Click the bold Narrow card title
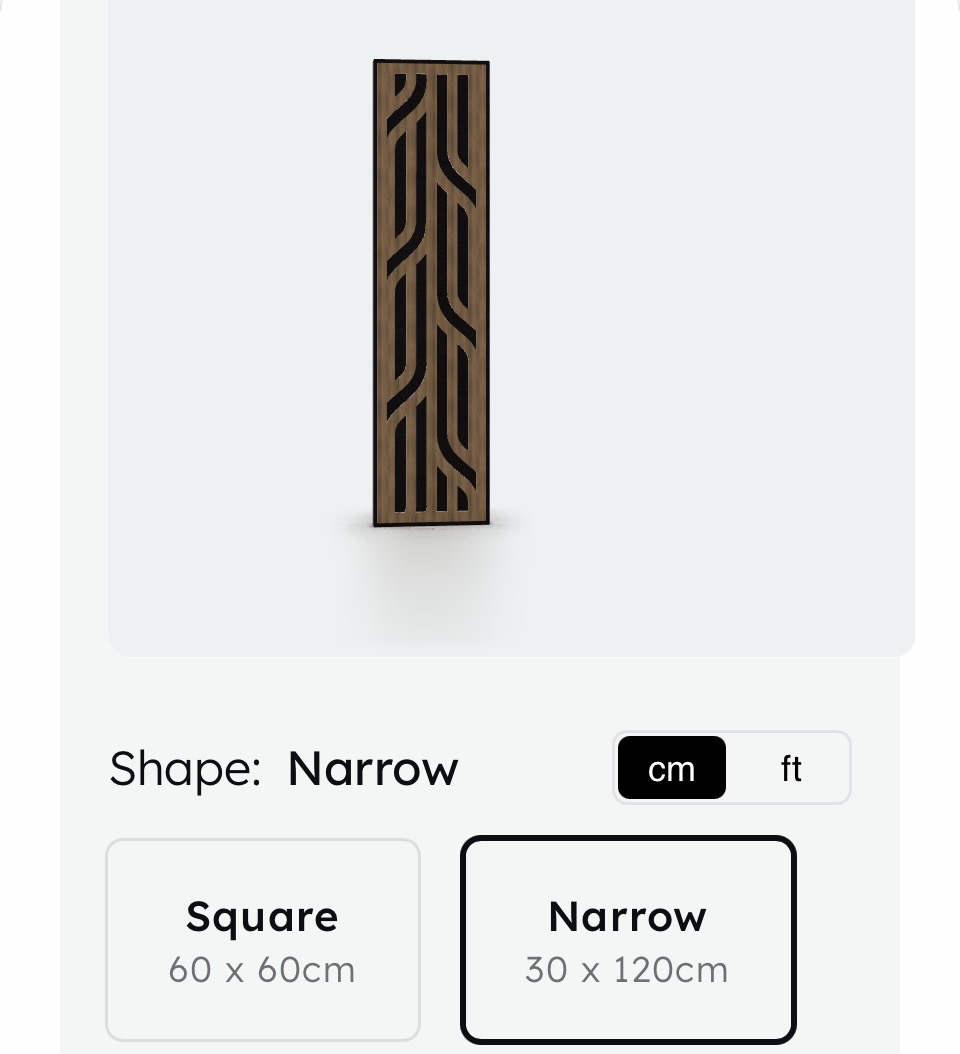 [628, 916]
